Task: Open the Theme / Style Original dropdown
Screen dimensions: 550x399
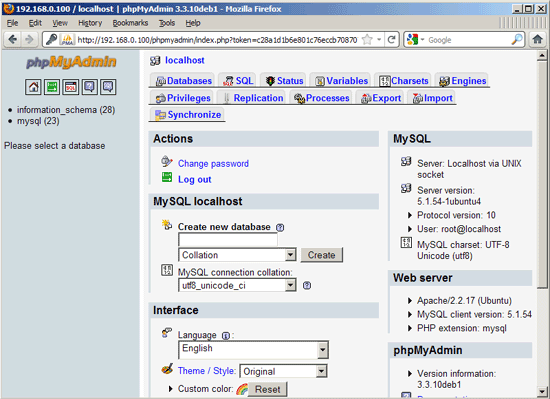Action: click(x=283, y=371)
